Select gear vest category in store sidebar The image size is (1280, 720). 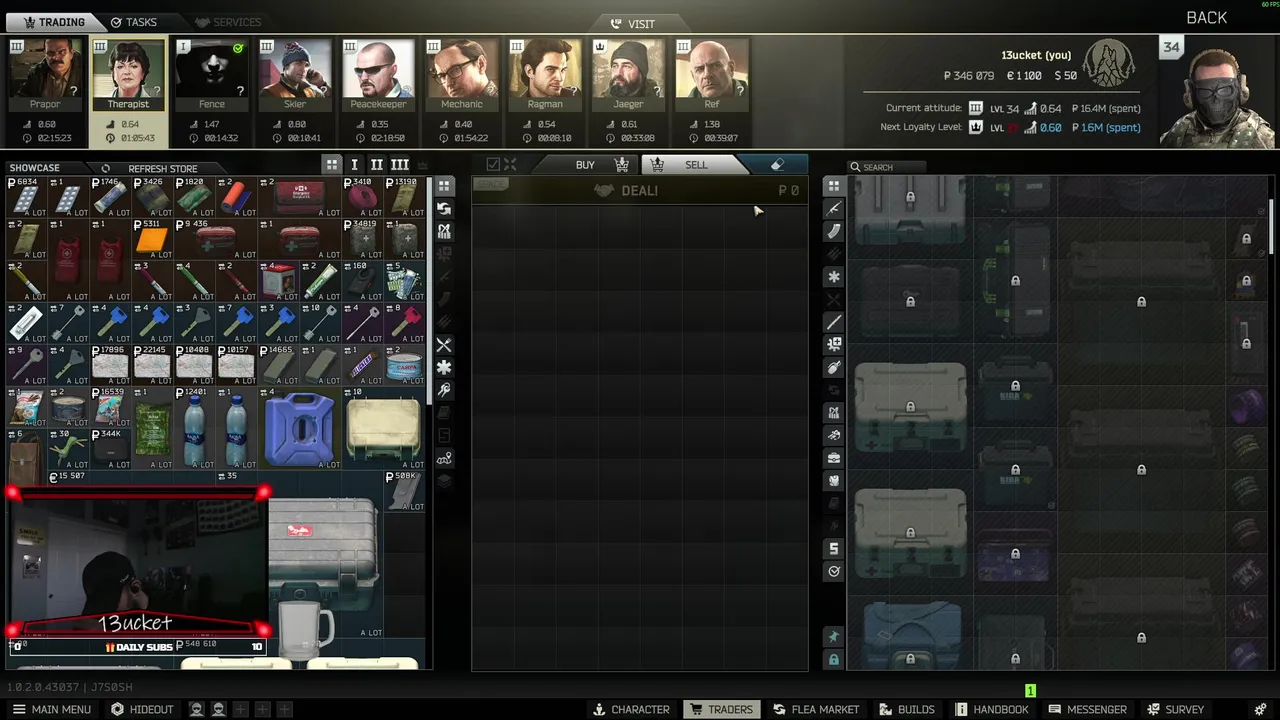tap(444, 232)
